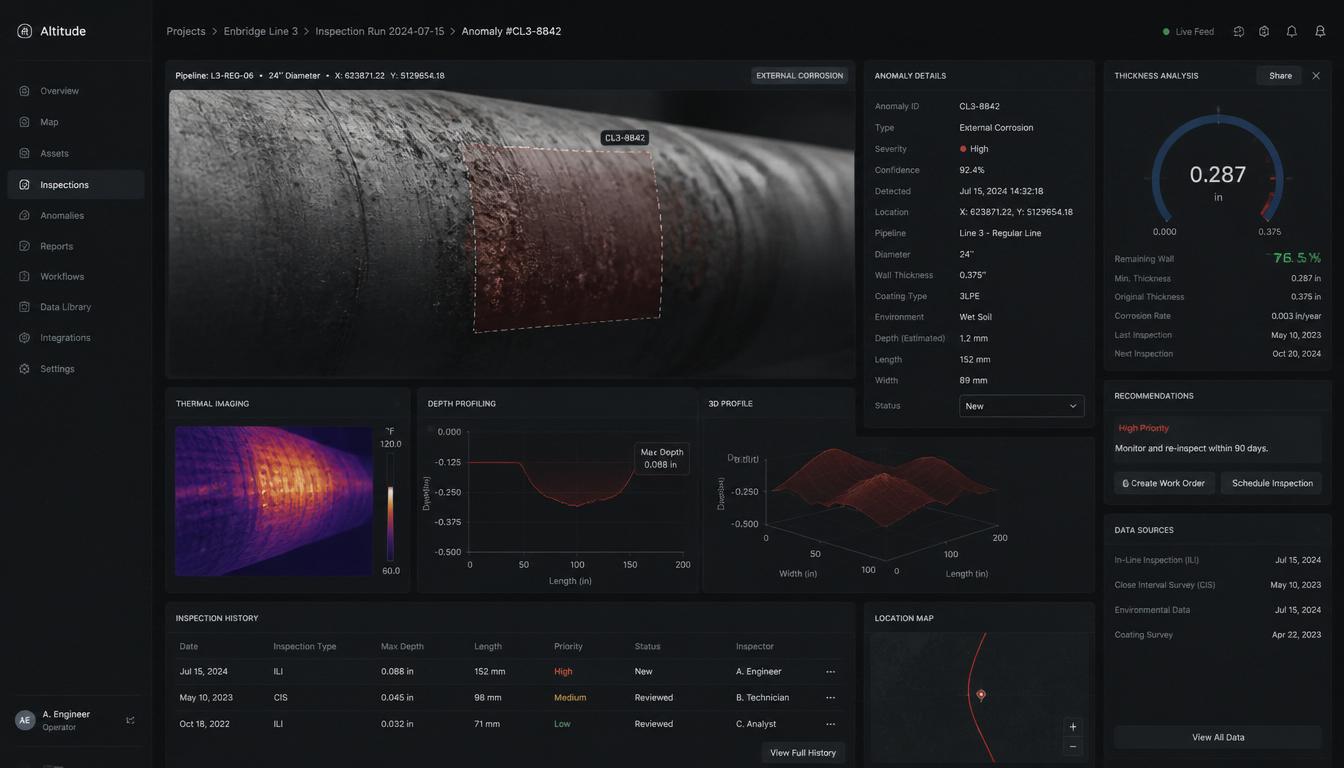This screenshot has height=768, width=1344.
Task: Click Anomaly #CL3-8842 breadcrumb
Action: point(511,31)
